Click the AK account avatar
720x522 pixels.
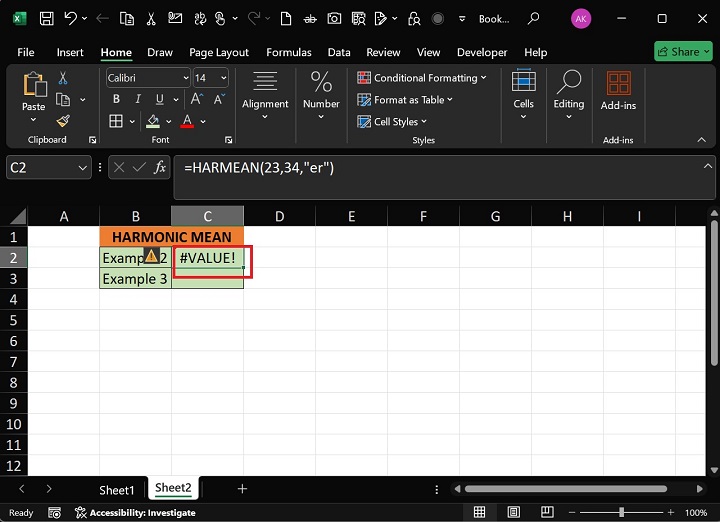(x=581, y=19)
